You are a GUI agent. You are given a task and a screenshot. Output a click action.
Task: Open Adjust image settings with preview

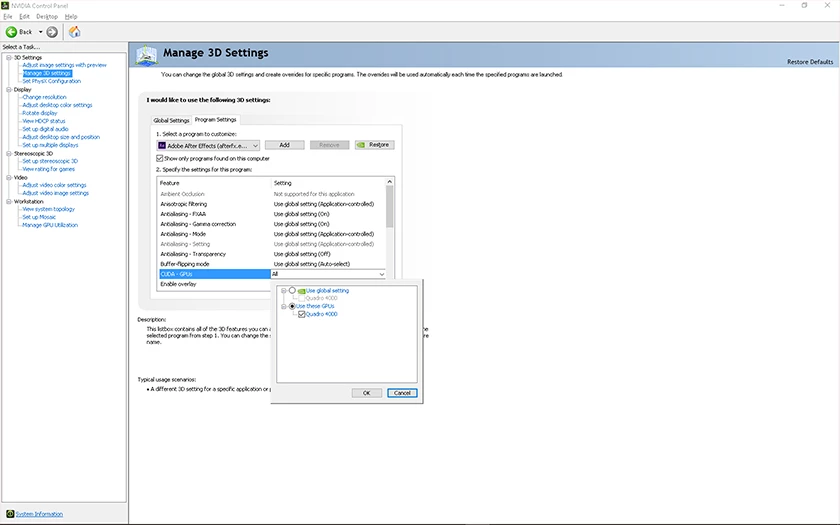coord(64,65)
